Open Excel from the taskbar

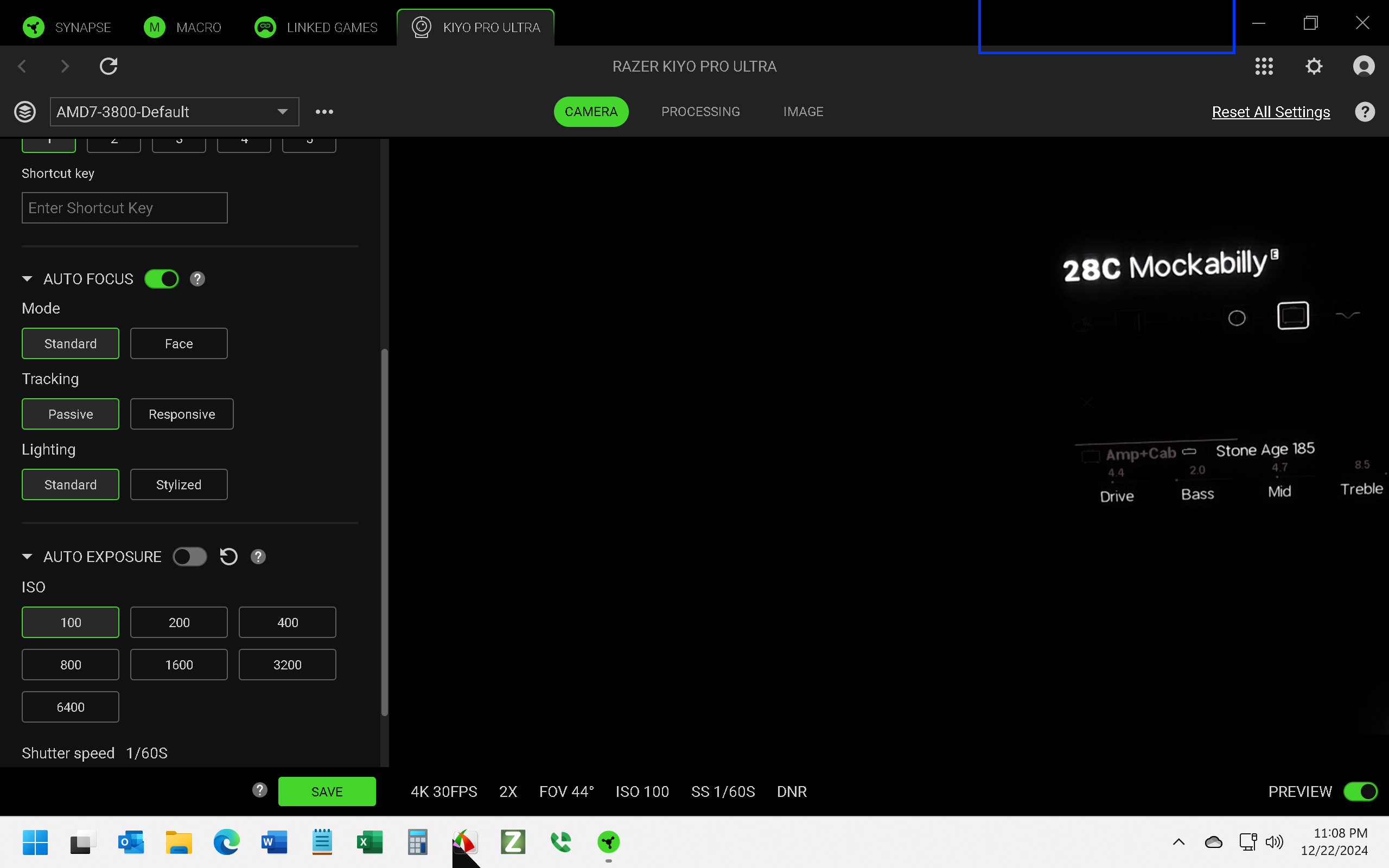coord(369,842)
